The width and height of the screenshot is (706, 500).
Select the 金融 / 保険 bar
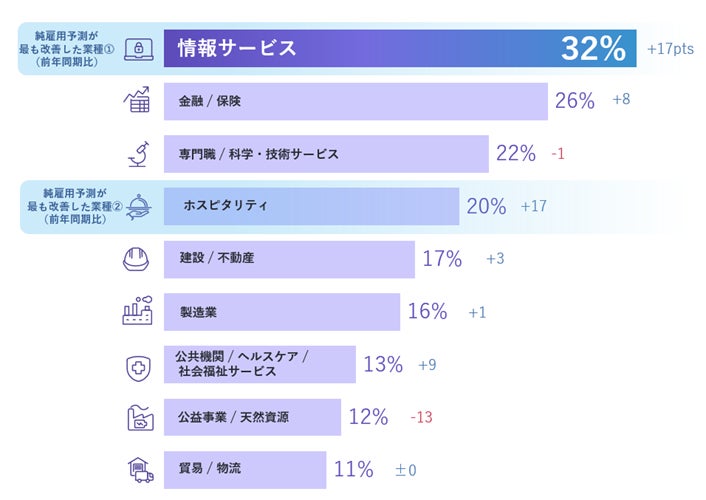355,101
